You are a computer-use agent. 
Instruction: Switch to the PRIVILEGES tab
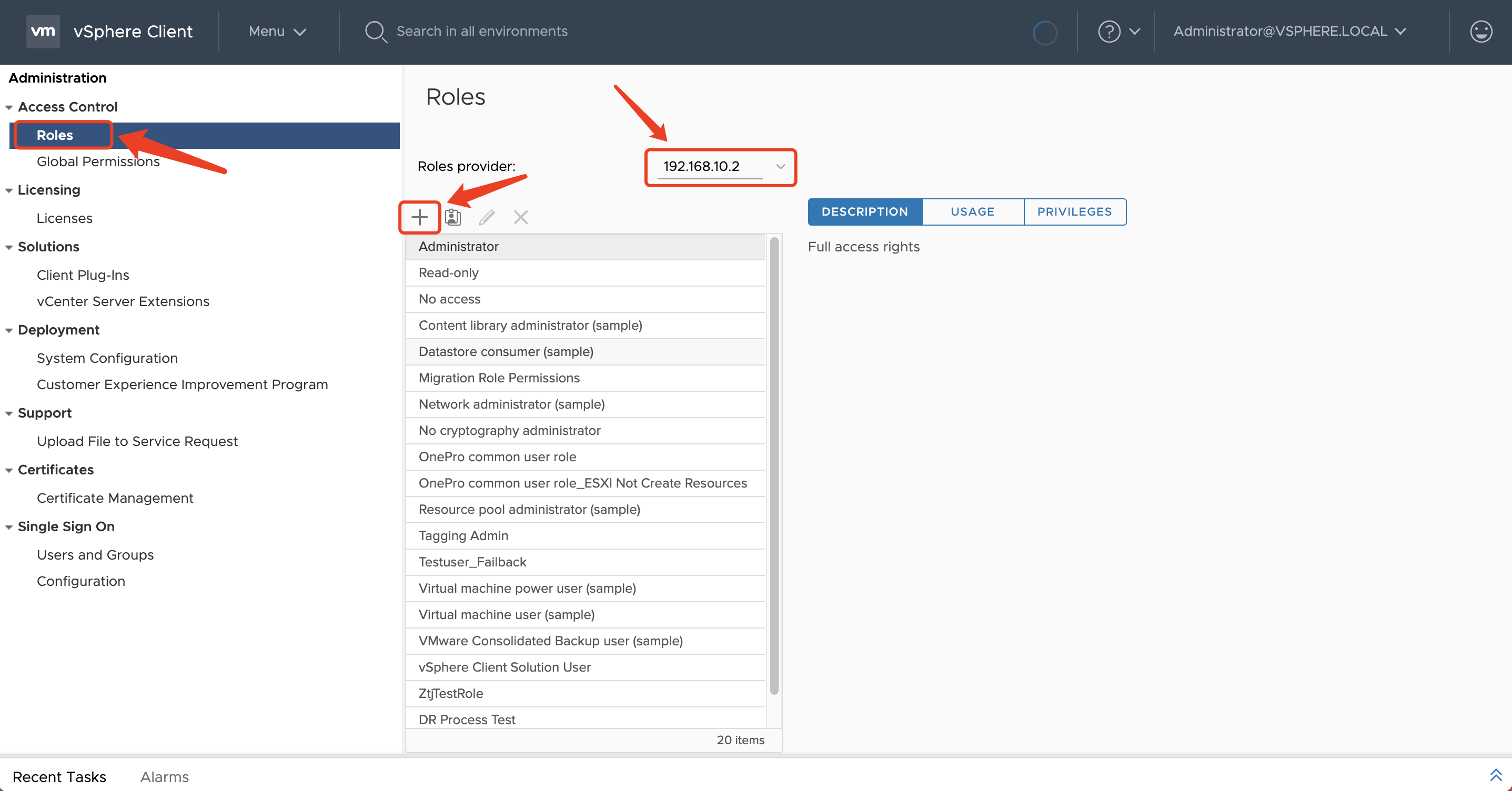(x=1074, y=212)
